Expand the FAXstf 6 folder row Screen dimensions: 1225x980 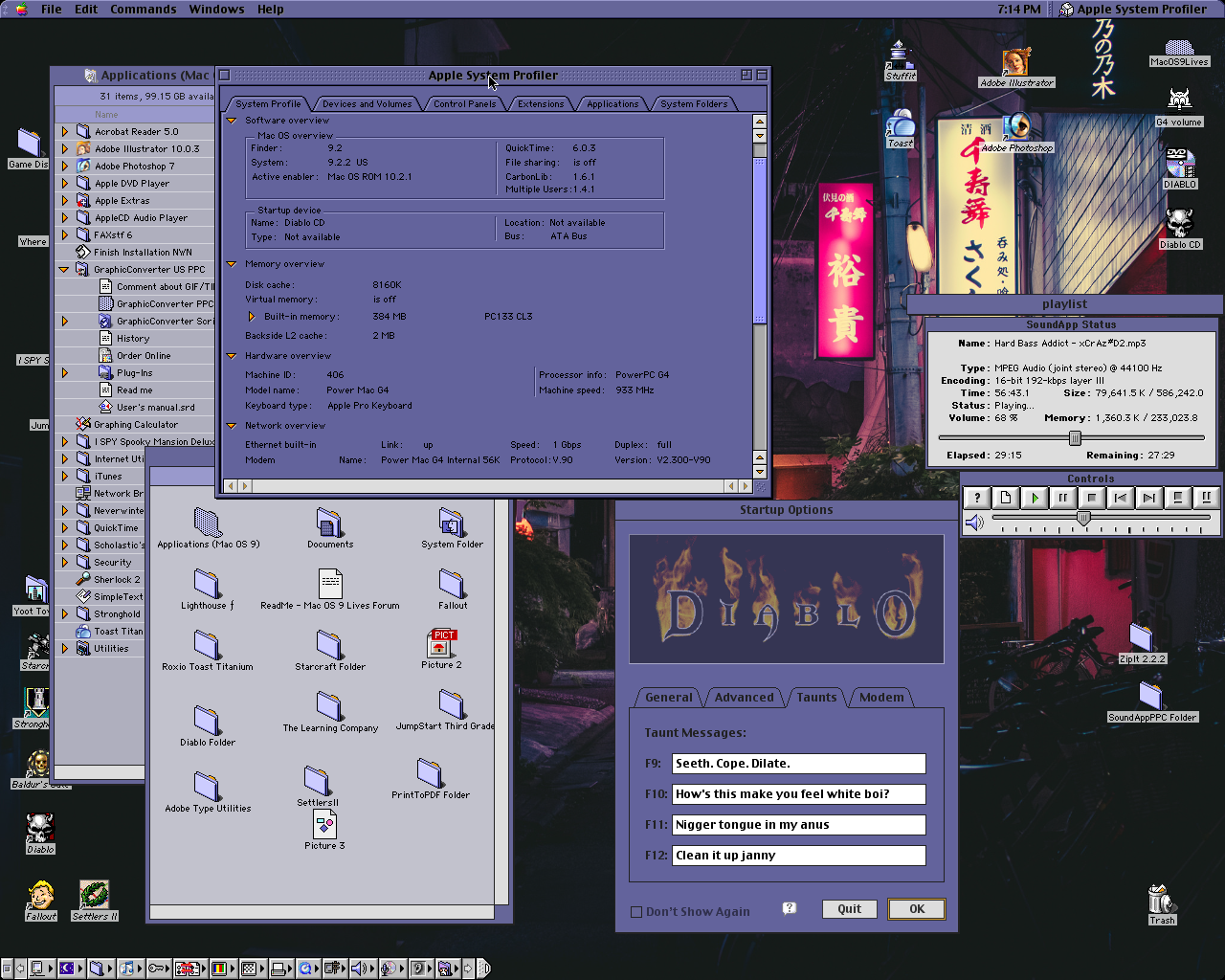[65, 235]
